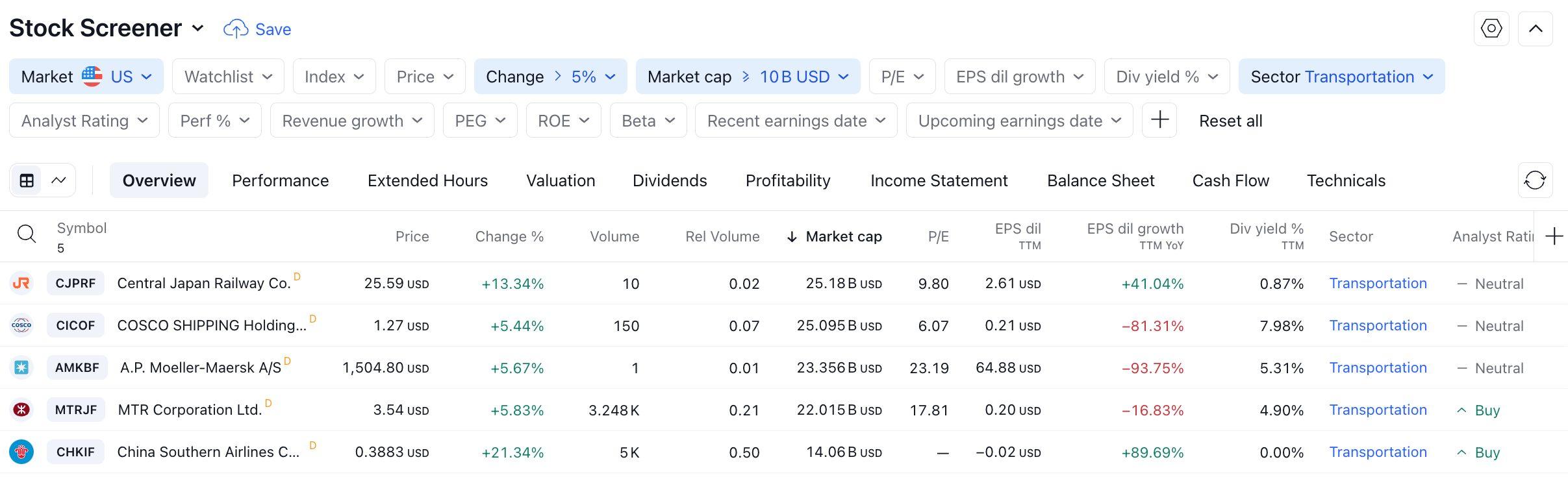Open the Price filter dropdown

click(425, 77)
